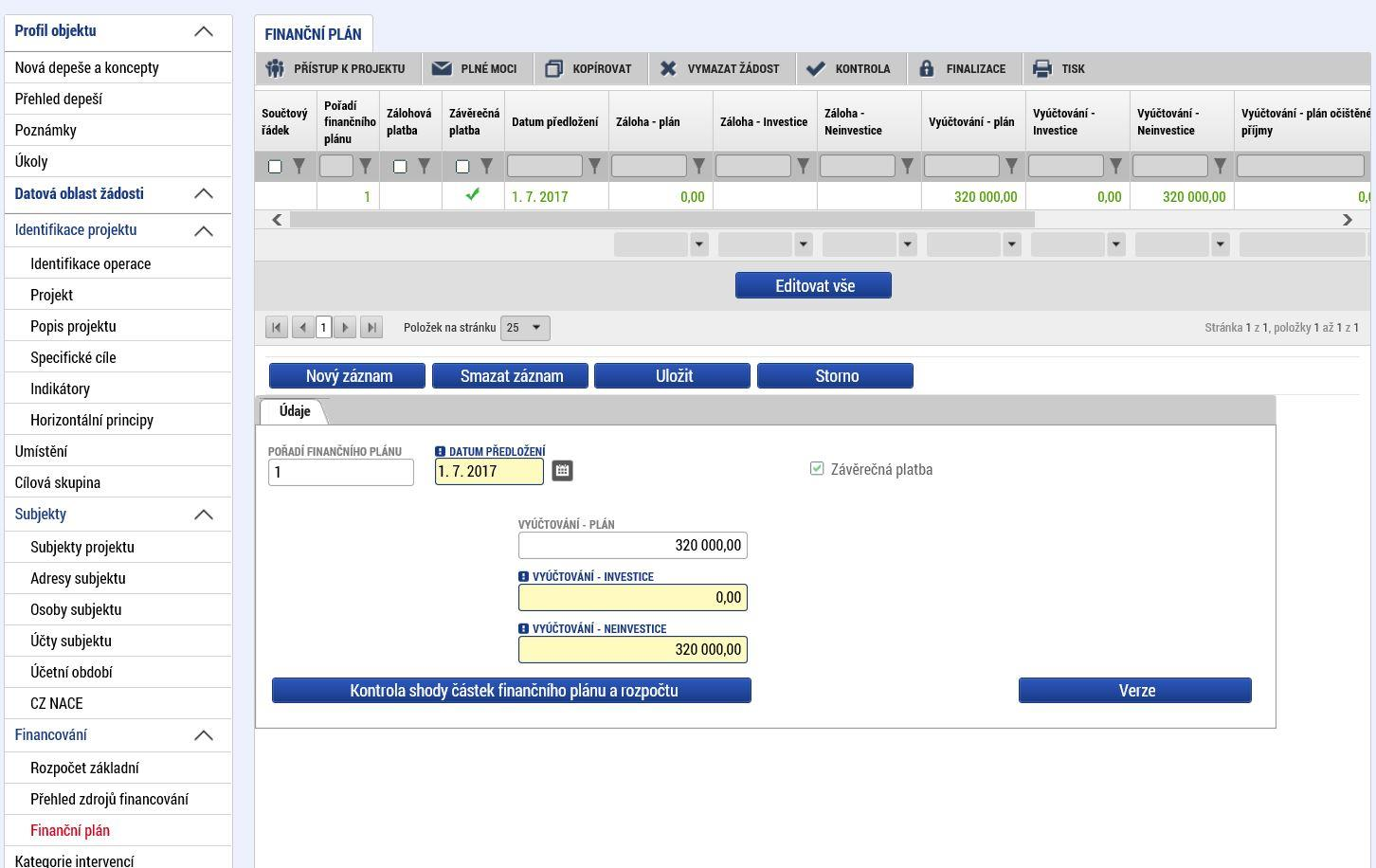Toggle the Závěrečná platba checkbox in Údaje form
Image resolution: width=1376 pixels, height=868 pixels.
(817, 468)
